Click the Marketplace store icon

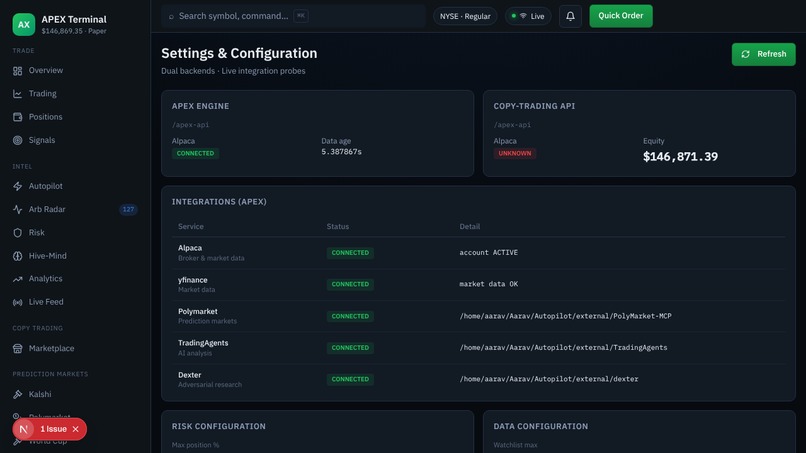pos(17,349)
